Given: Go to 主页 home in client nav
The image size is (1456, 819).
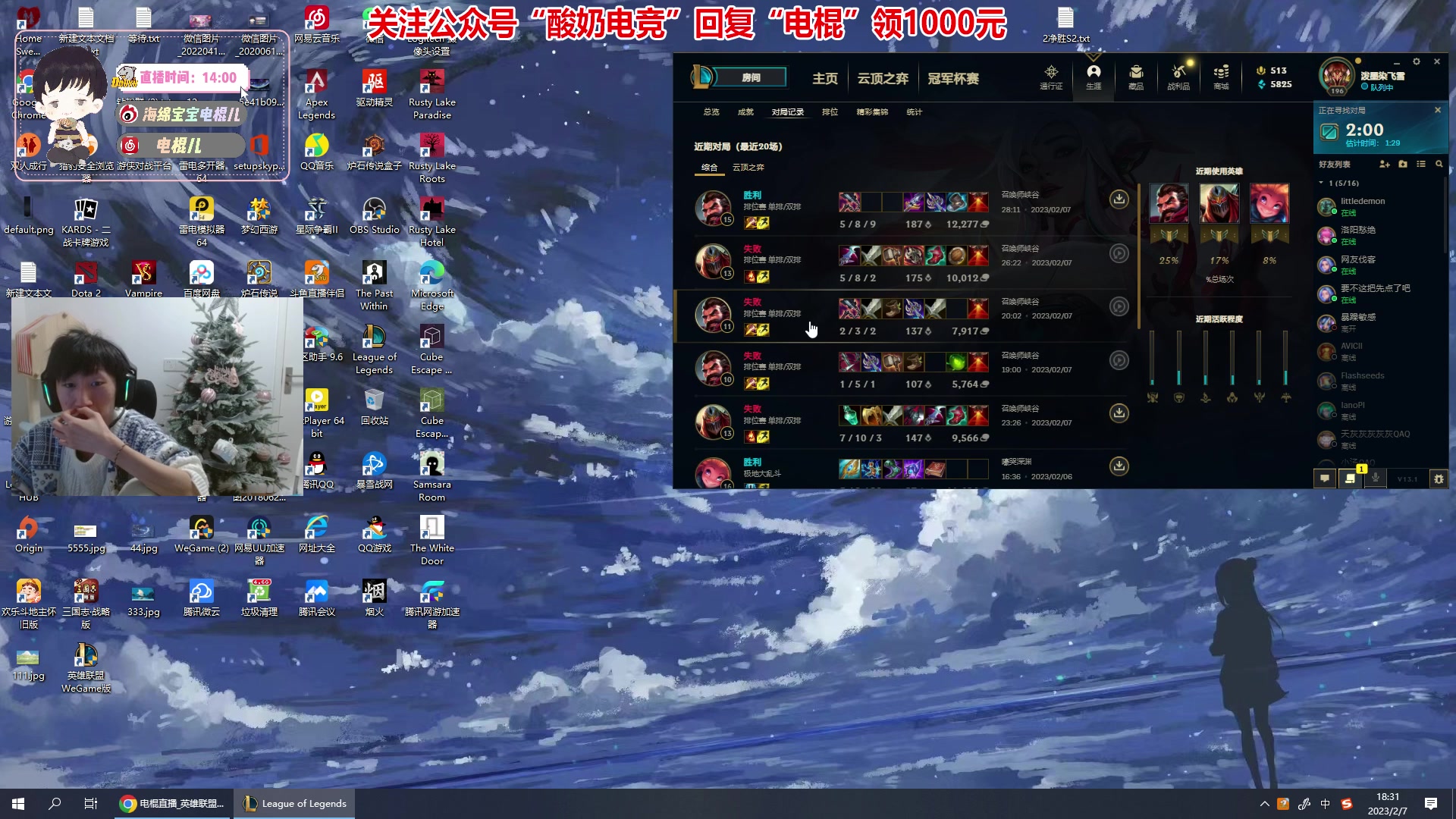Looking at the screenshot, I should pyautogui.click(x=825, y=78).
